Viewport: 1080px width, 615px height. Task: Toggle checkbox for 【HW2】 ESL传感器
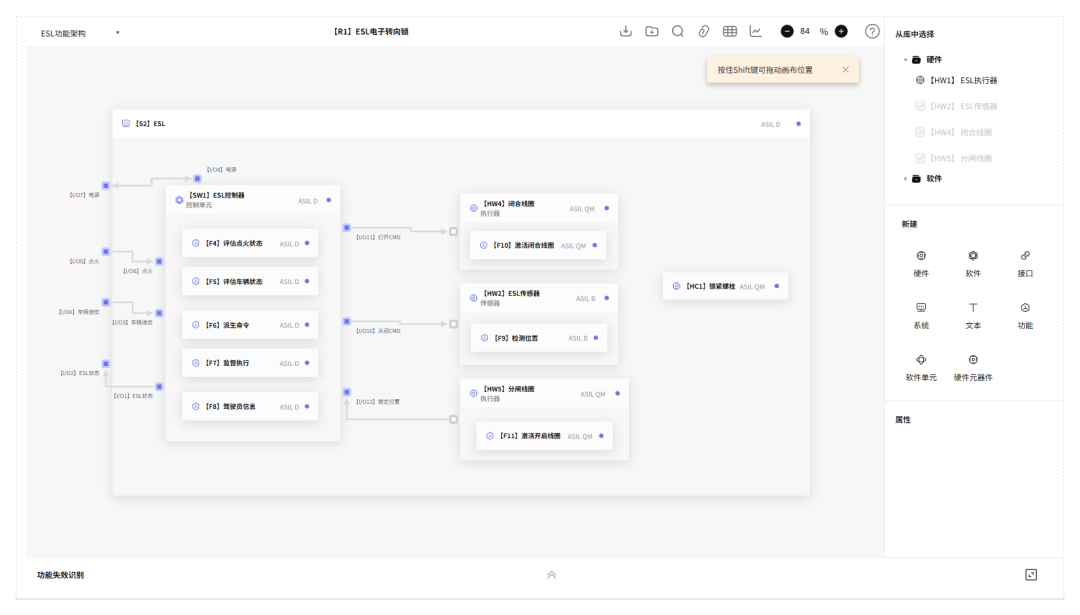pos(920,106)
